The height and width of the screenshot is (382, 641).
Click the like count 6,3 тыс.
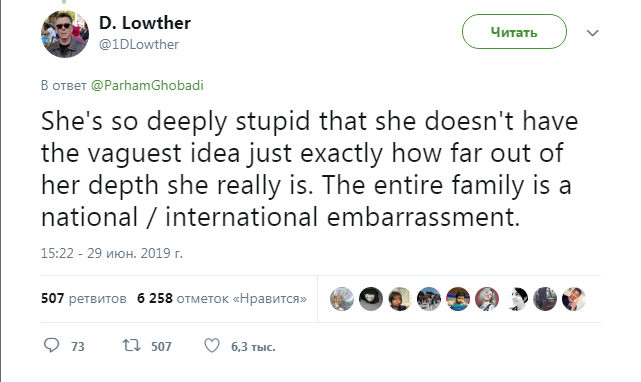(x=253, y=347)
